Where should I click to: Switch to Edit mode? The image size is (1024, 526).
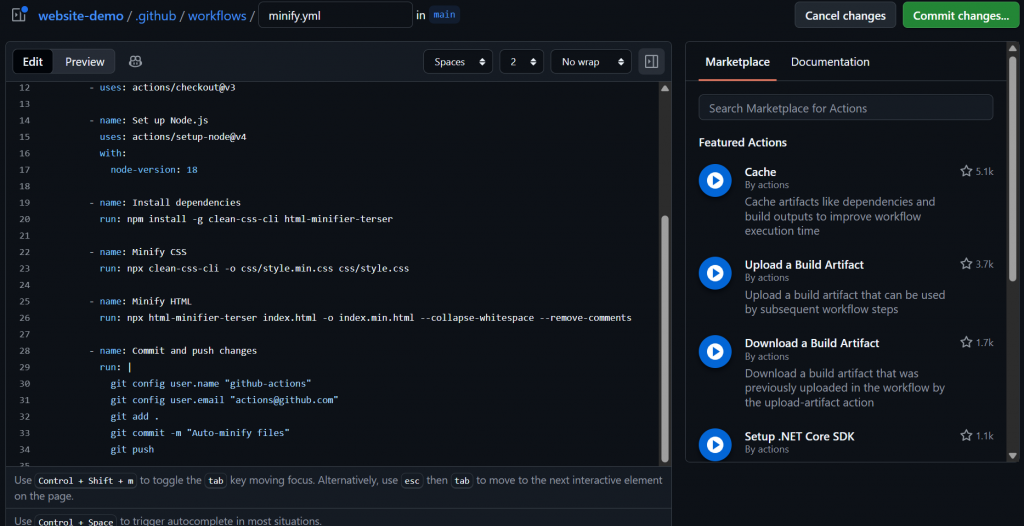pos(33,61)
